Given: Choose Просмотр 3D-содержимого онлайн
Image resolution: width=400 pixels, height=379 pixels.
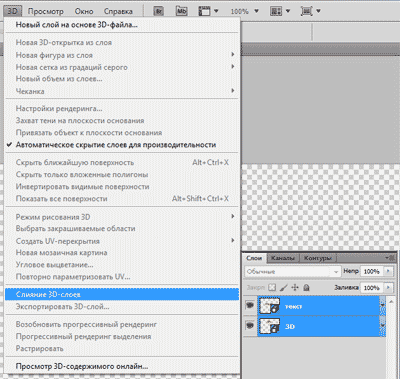Looking at the screenshot, I should (122, 366).
